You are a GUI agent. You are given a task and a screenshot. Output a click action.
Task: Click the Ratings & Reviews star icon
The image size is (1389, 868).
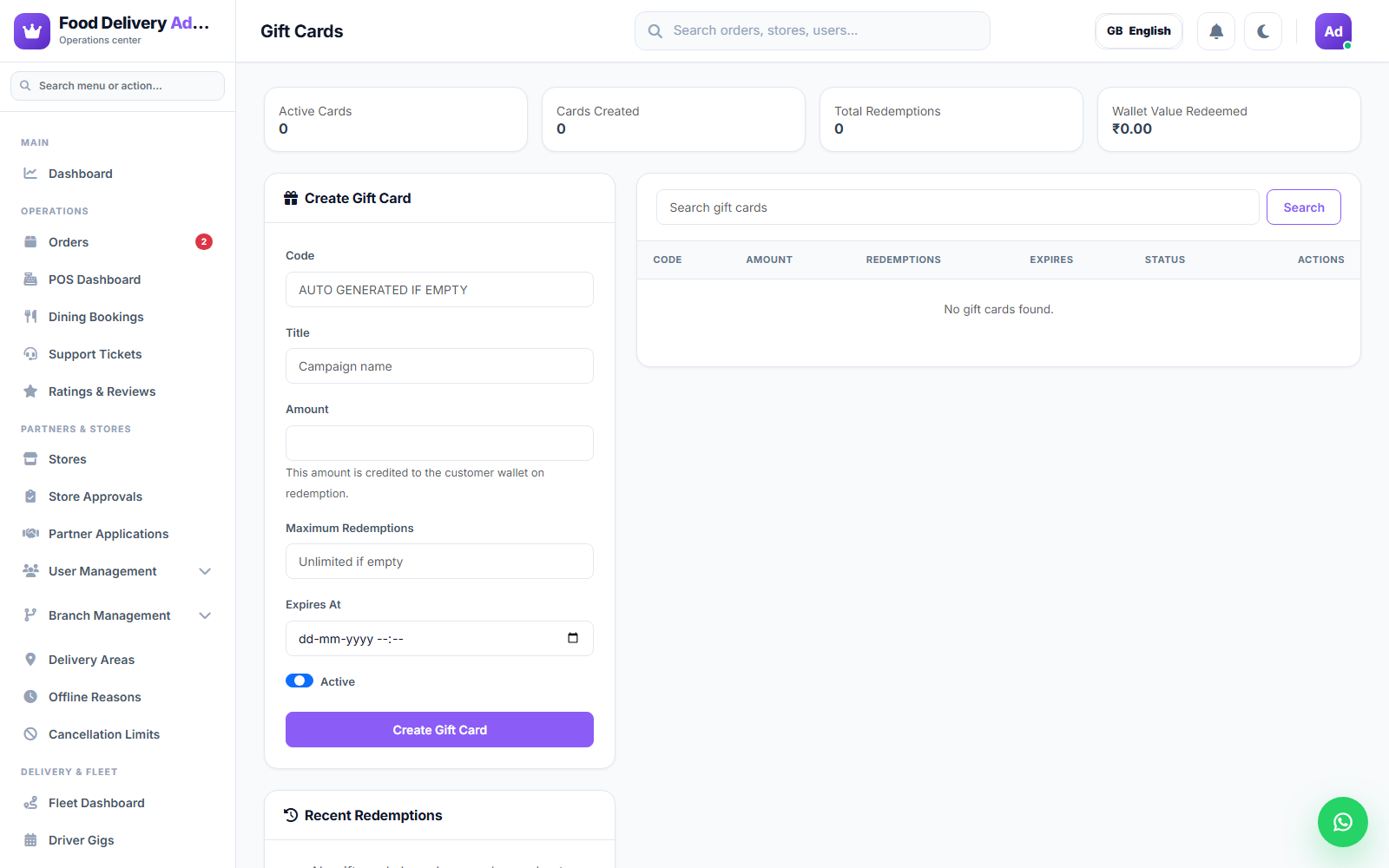coord(30,391)
